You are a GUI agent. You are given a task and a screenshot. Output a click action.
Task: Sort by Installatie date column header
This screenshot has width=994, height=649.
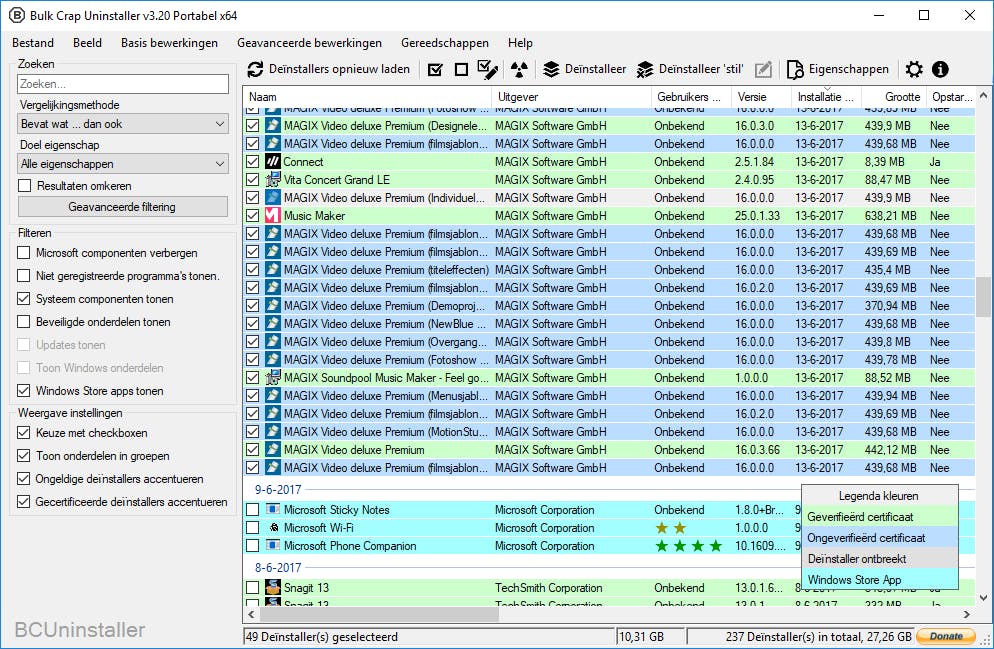coord(826,97)
